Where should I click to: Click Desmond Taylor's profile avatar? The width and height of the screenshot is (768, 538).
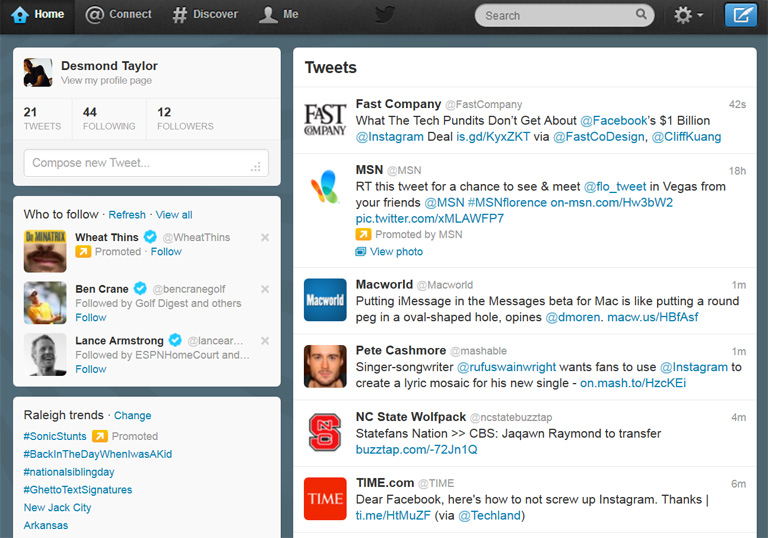pyautogui.click(x=38, y=73)
